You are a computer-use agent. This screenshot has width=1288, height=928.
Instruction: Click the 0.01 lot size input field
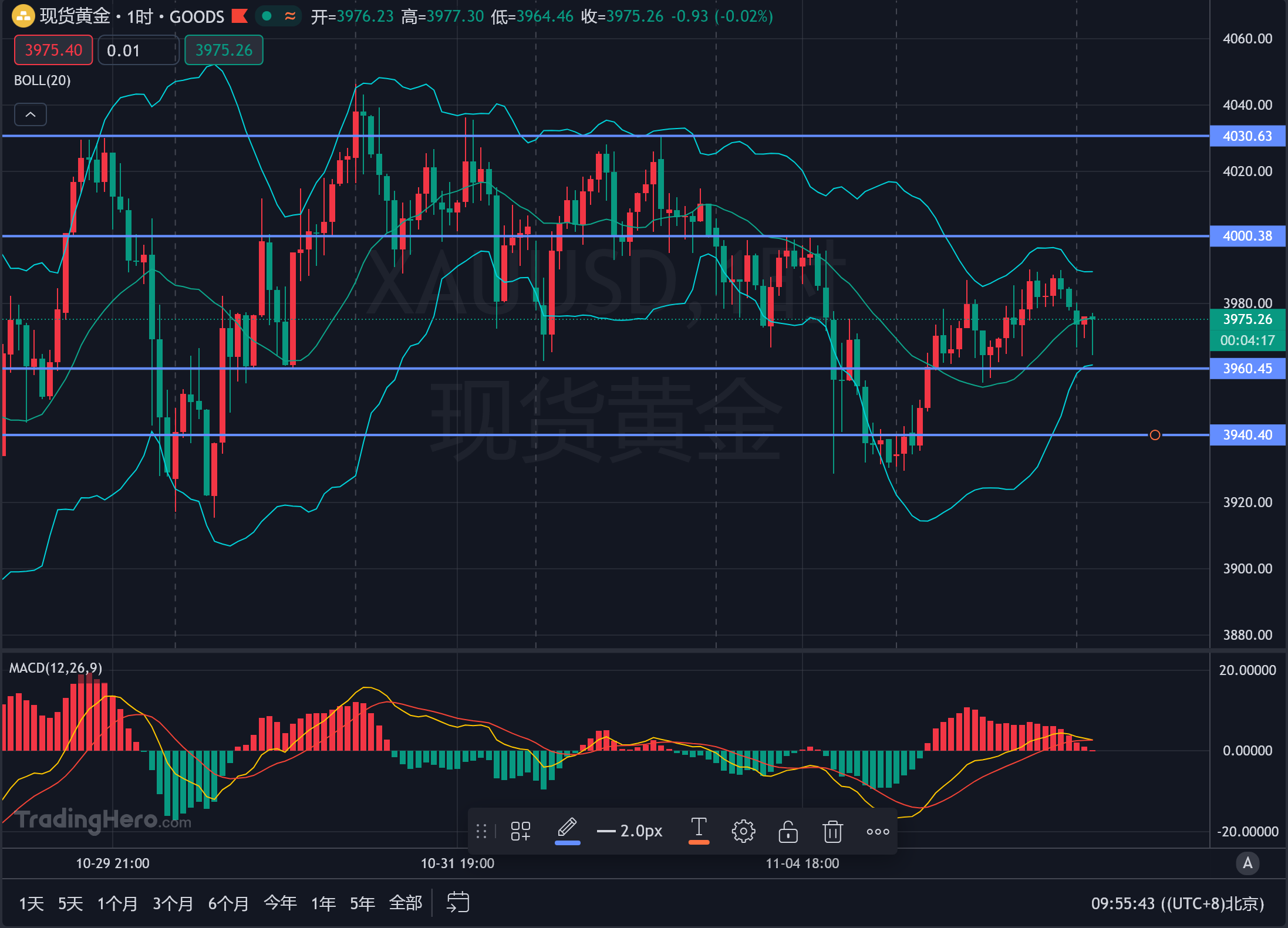click(139, 50)
